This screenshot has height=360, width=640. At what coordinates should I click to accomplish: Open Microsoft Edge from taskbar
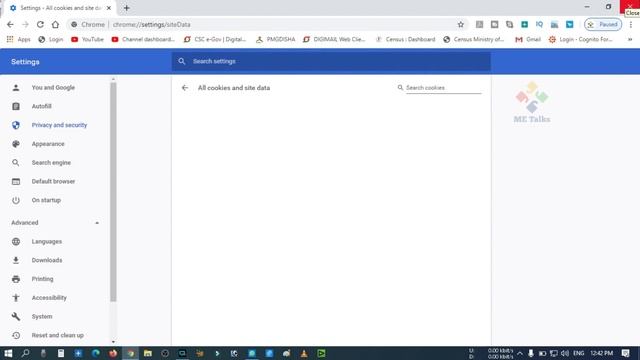pyautogui.click(x=96, y=353)
